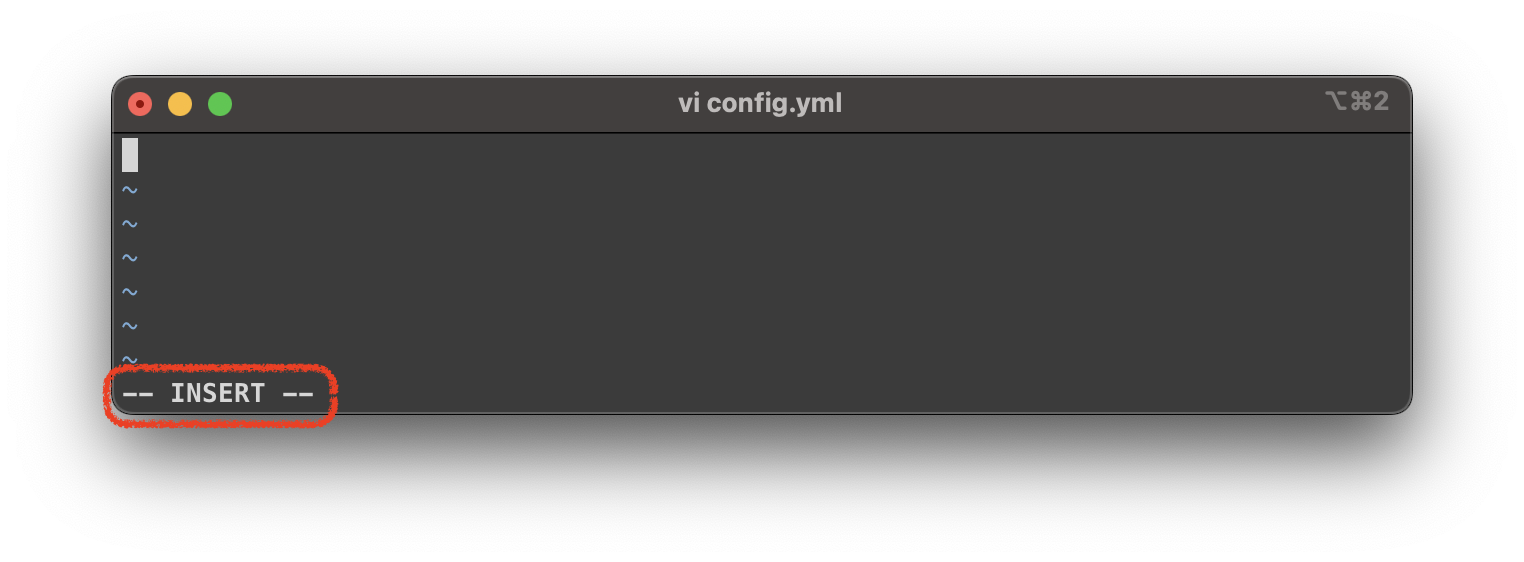Click the word INSERT in status line
This screenshot has height=562, width=1524.
click(x=218, y=393)
